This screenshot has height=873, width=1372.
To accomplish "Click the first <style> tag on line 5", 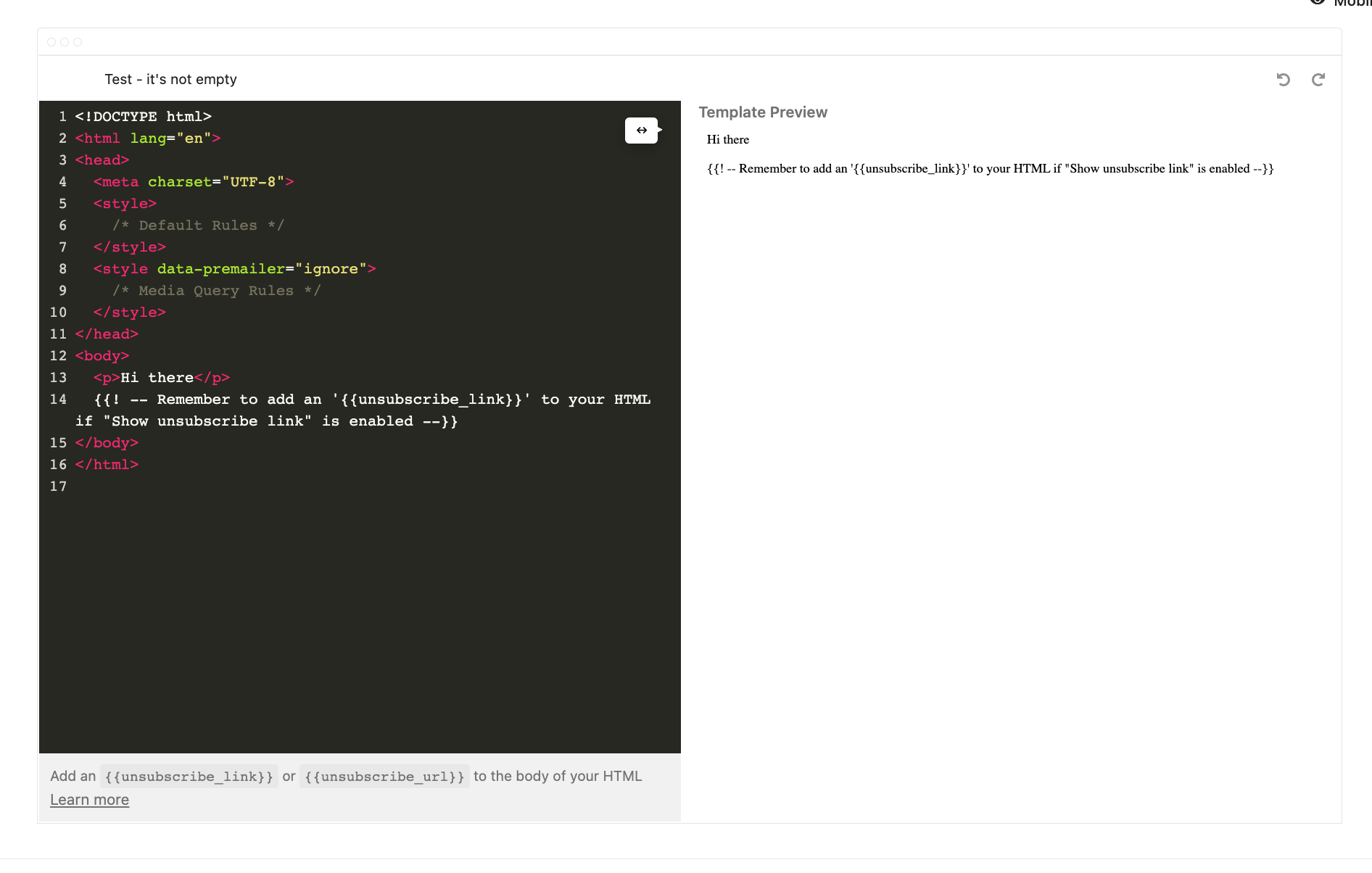I will coord(125,204).
